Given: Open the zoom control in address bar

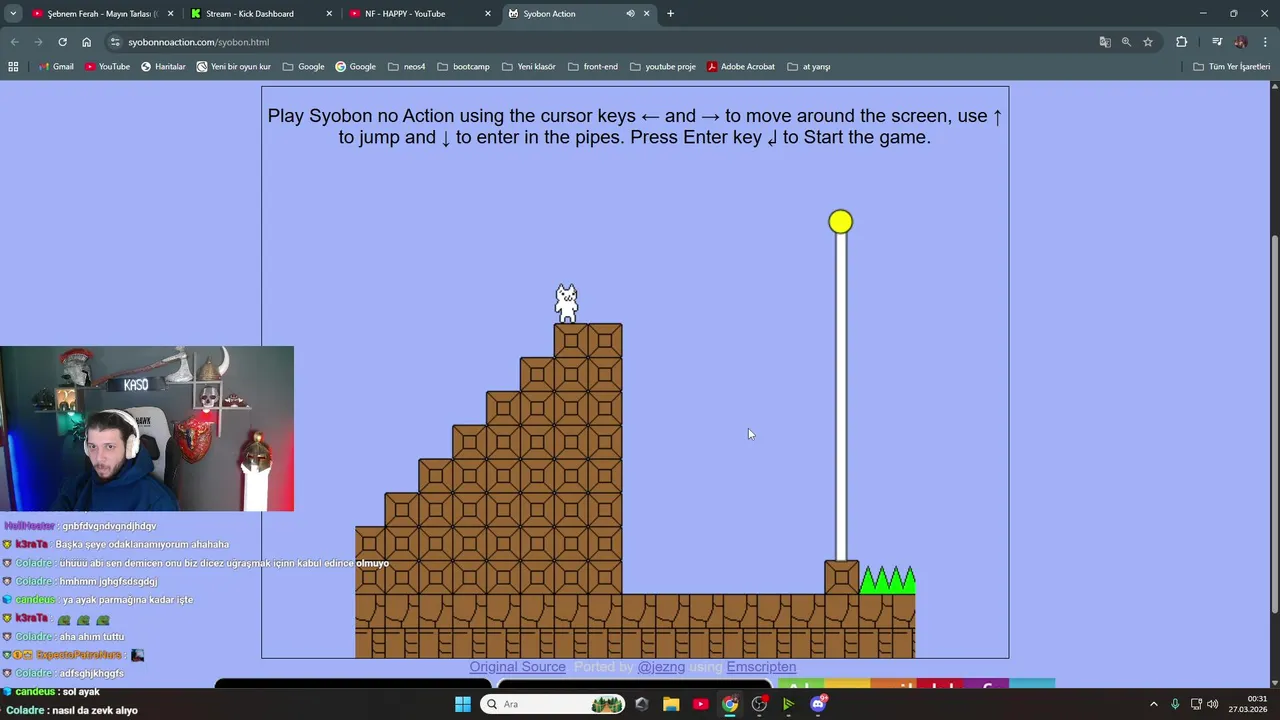Looking at the screenshot, I should coord(1126,42).
